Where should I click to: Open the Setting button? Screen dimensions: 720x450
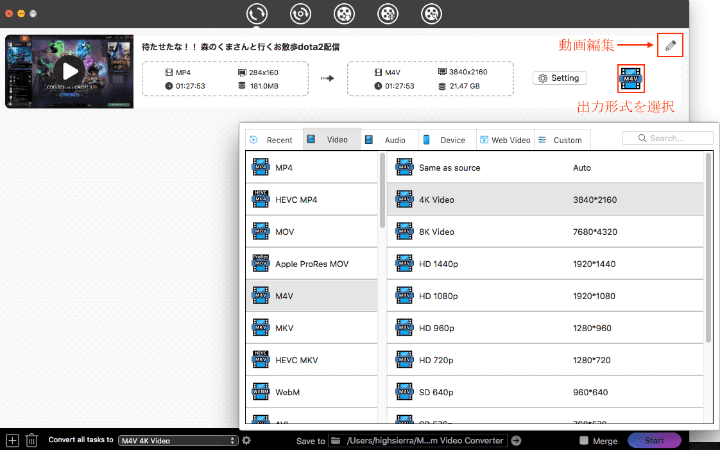559,78
